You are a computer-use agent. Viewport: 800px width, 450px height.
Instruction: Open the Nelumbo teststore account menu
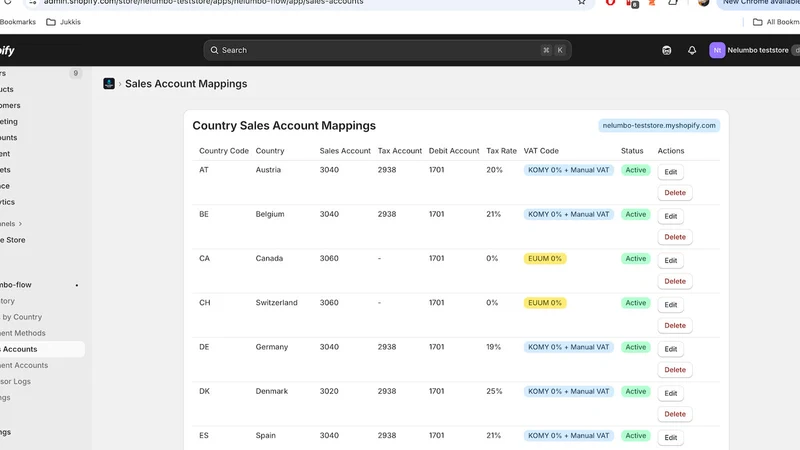[x=758, y=50]
